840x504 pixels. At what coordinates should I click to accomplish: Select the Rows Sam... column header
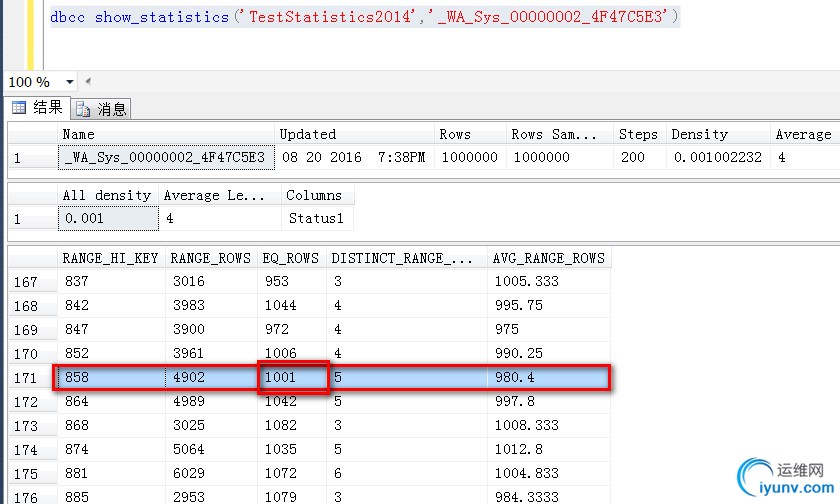coord(560,134)
